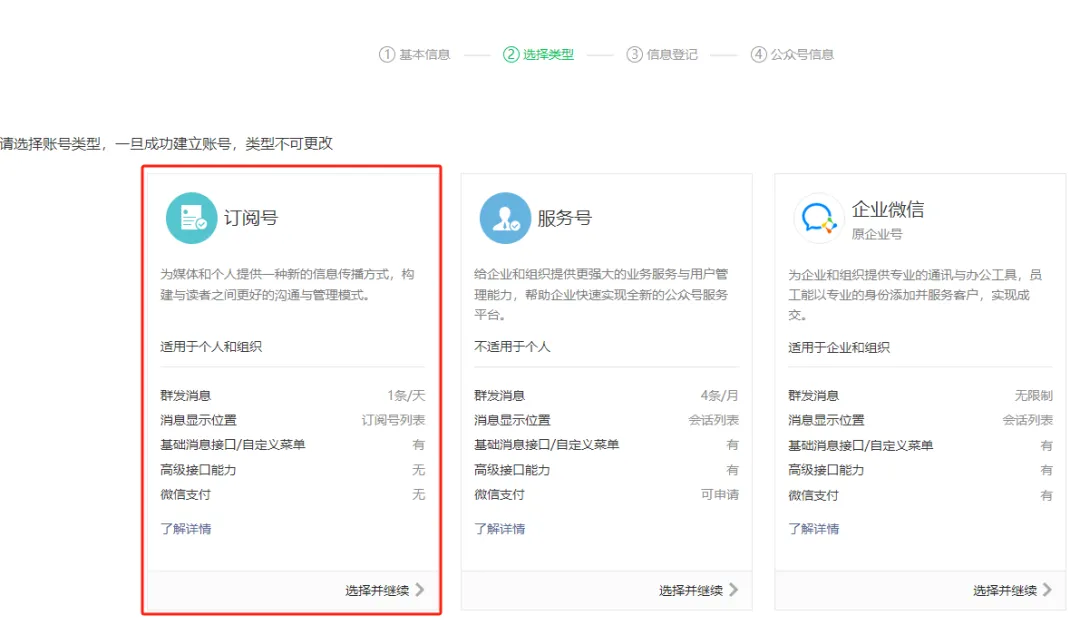Viewport: 1080px width, 625px height.
Task: Click the 订阅号 teal document icon
Action: [x=191, y=218]
